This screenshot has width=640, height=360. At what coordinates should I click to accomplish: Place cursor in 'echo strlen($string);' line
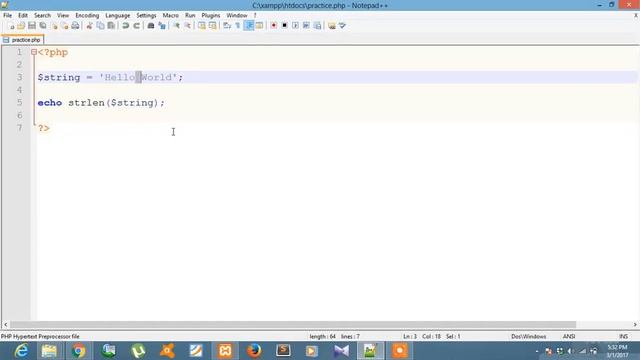[101, 103]
